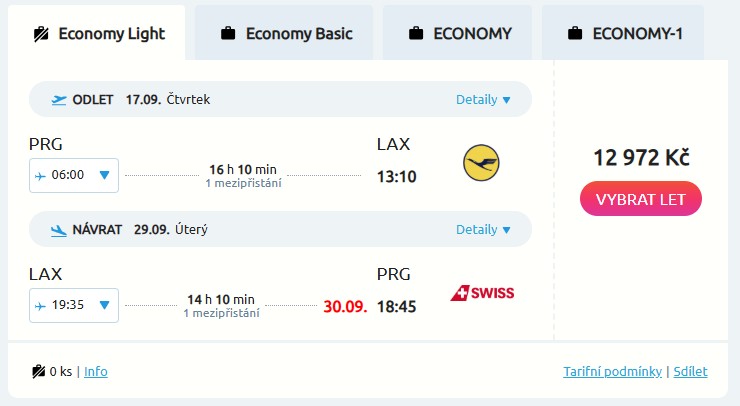Click the departure plane icon beside ODLET

click(59, 99)
